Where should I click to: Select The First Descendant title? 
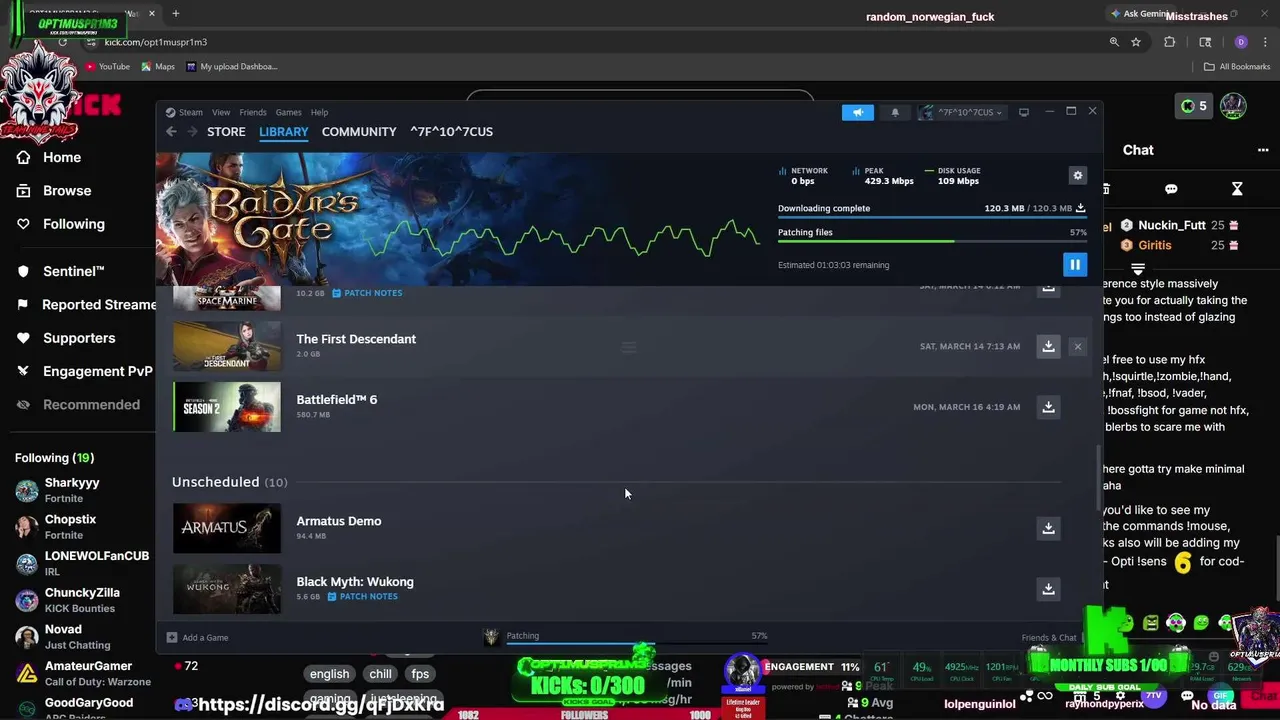[356, 339]
